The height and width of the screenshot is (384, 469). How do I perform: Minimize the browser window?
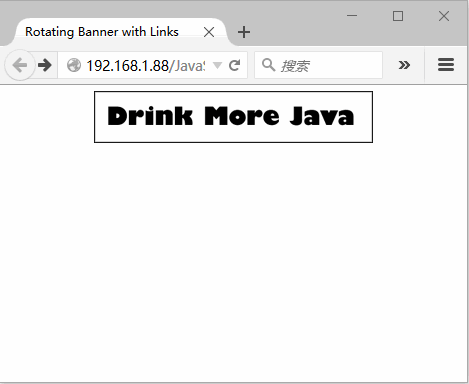pyautogui.click(x=352, y=16)
